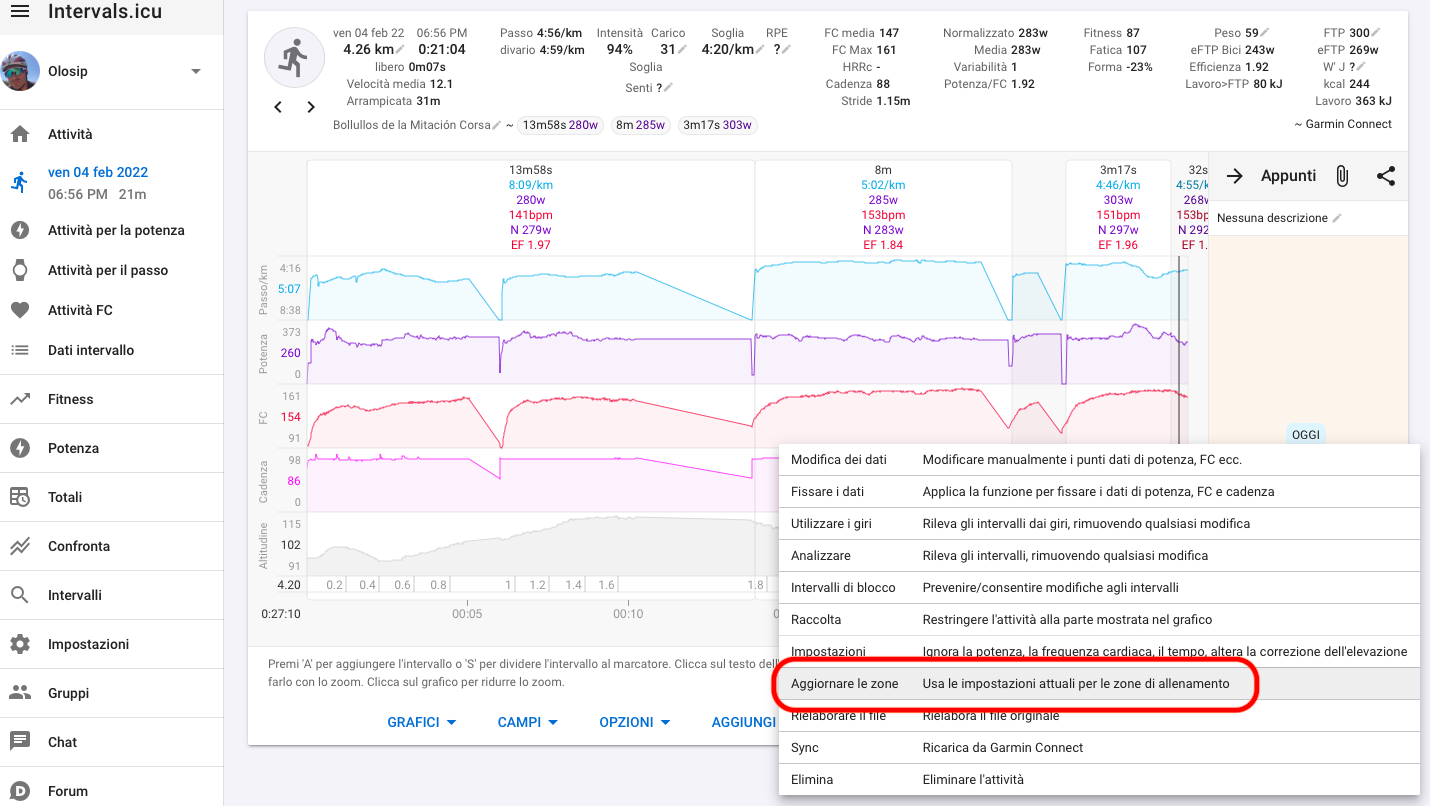1430x806 pixels.
Task: Edit the Carico 31 value pencil
Action: [683, 49]
